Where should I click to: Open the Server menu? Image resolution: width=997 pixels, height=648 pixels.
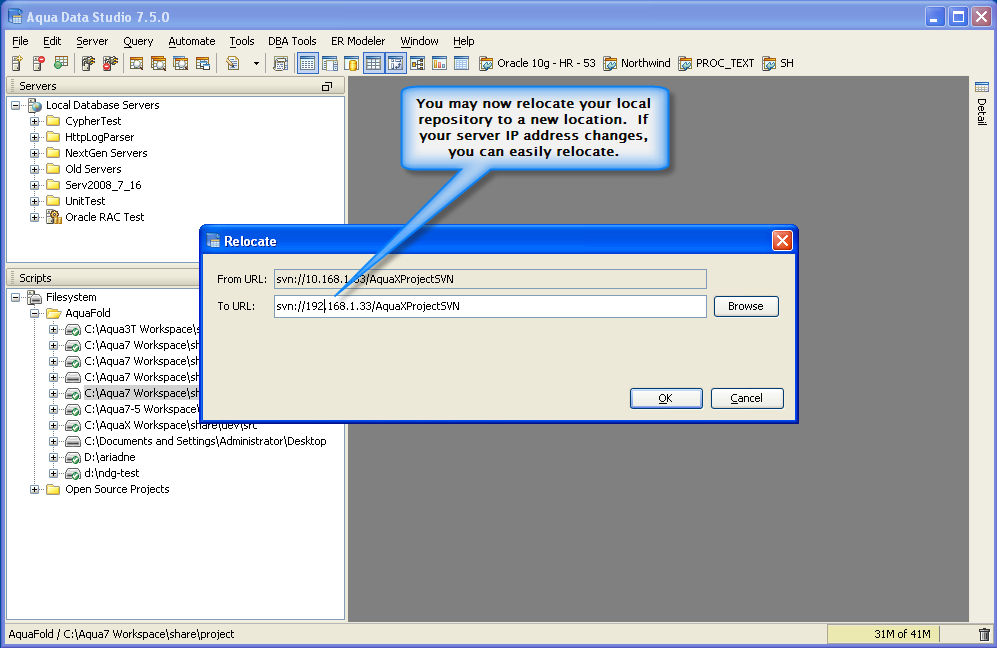[92, 41]
